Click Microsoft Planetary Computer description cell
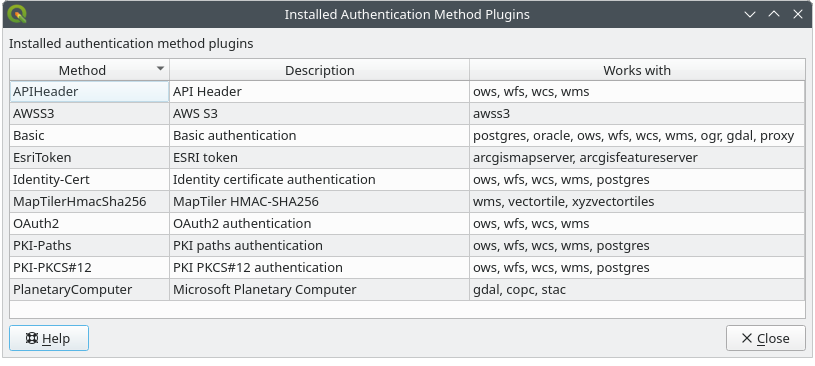815x366 pixels. tap(320, 290)
